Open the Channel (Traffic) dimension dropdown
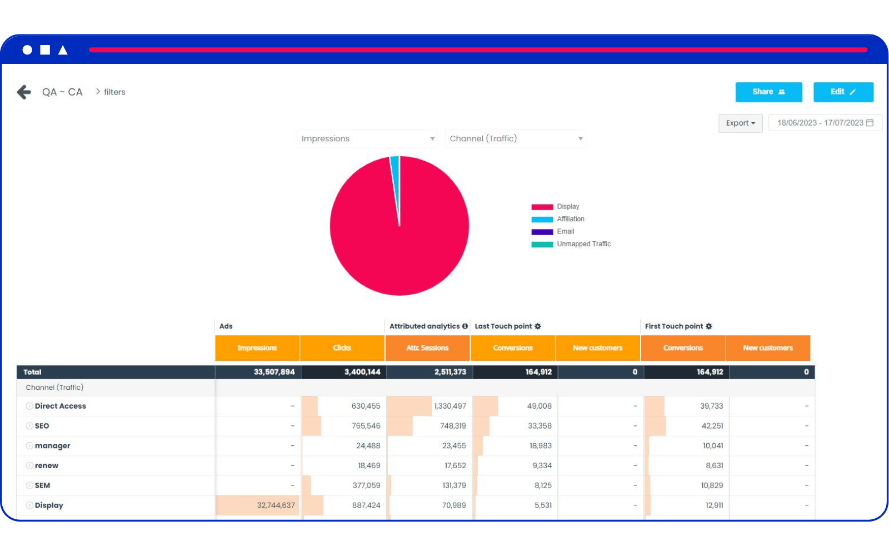Screen dimensions: 889x556 (x=515, y=139)
